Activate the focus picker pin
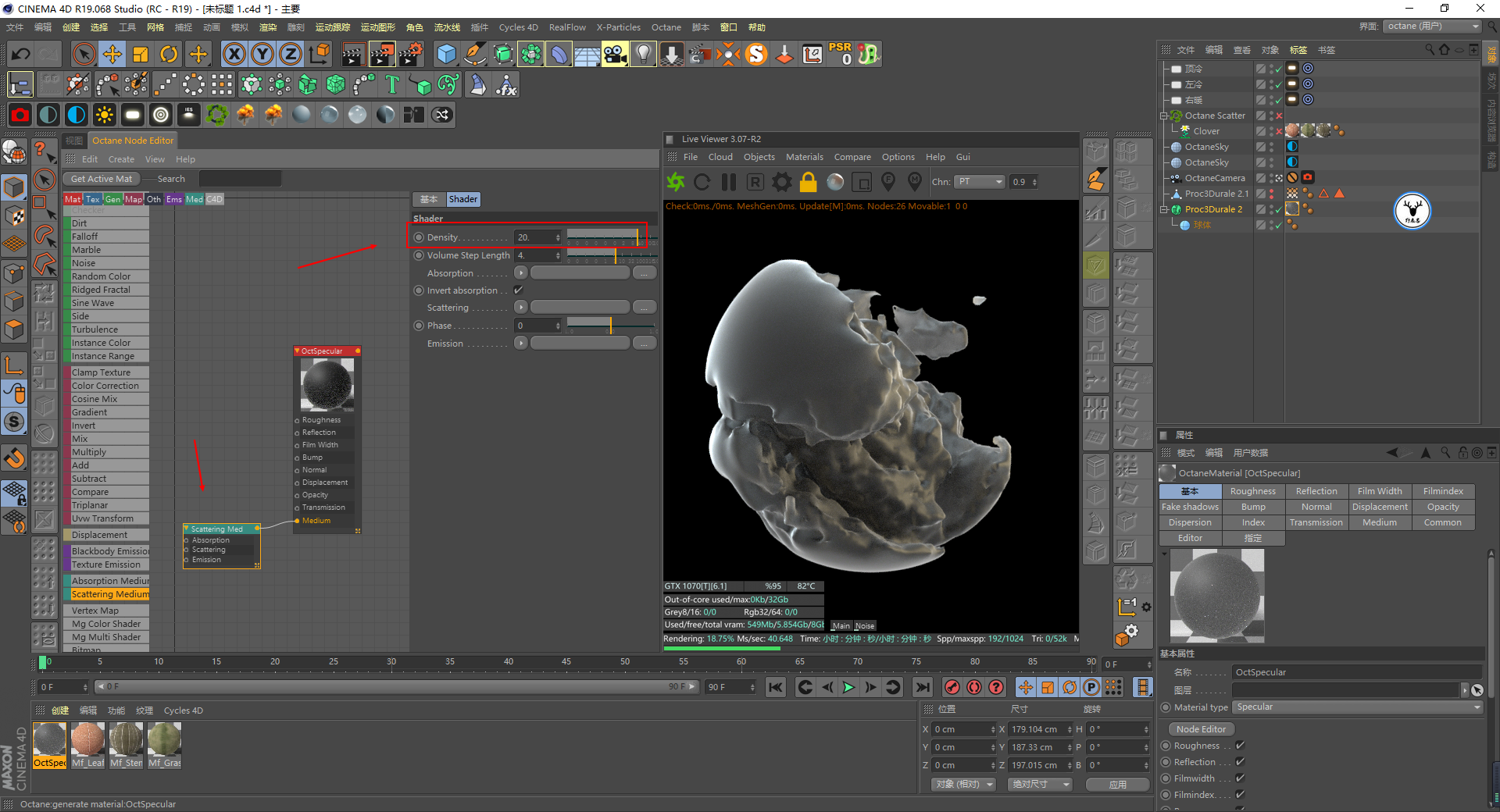 (888, 182)
